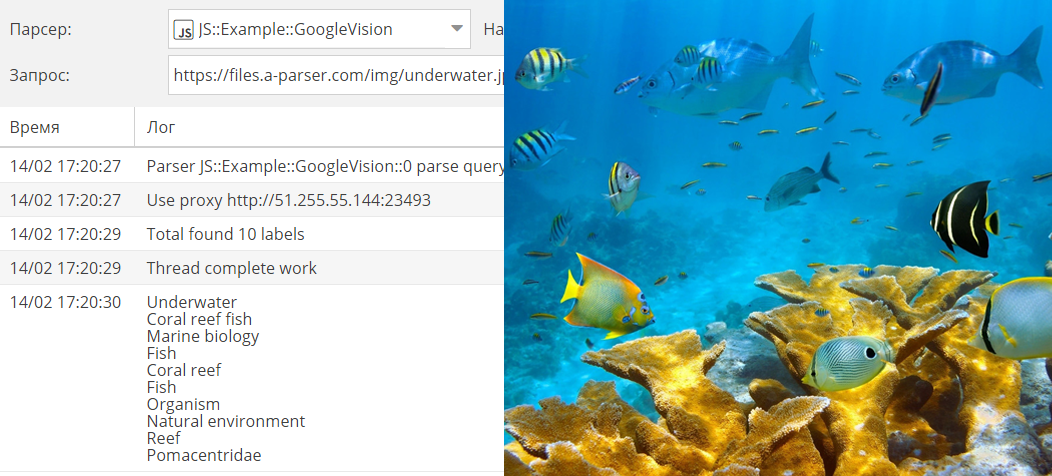Click the 'Coral reef' label result
The image size is (1052, 476).
184,371
